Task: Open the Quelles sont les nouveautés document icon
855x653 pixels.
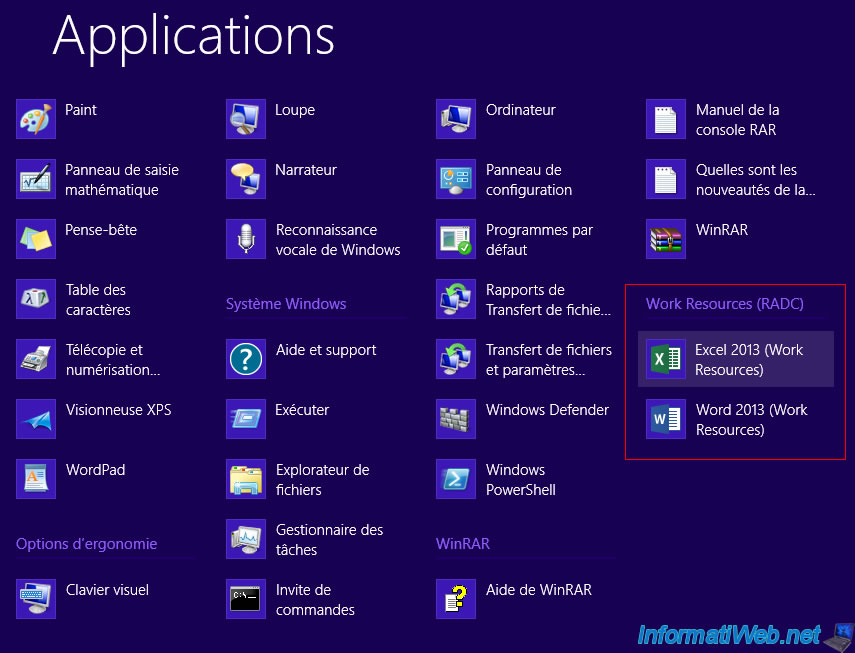Action: point(666,179)
